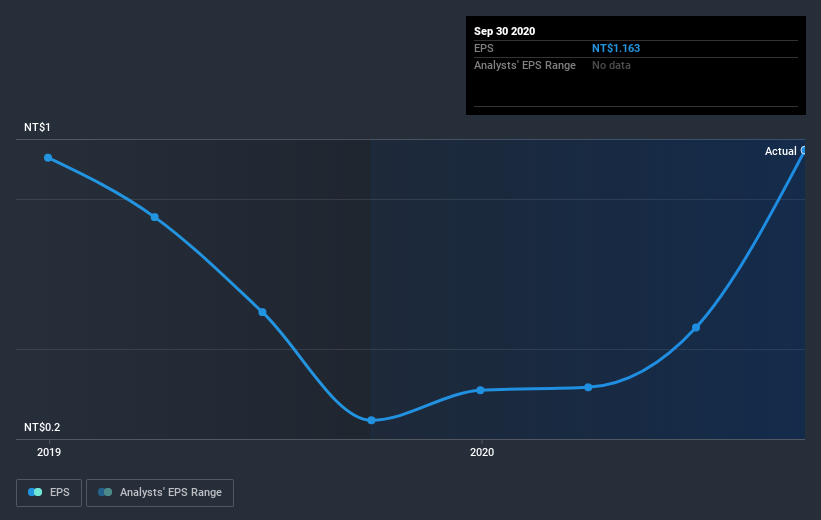Toggle the Analysts' EPS Range legend series
Screen dimensions: 821x520
point(160,492)
